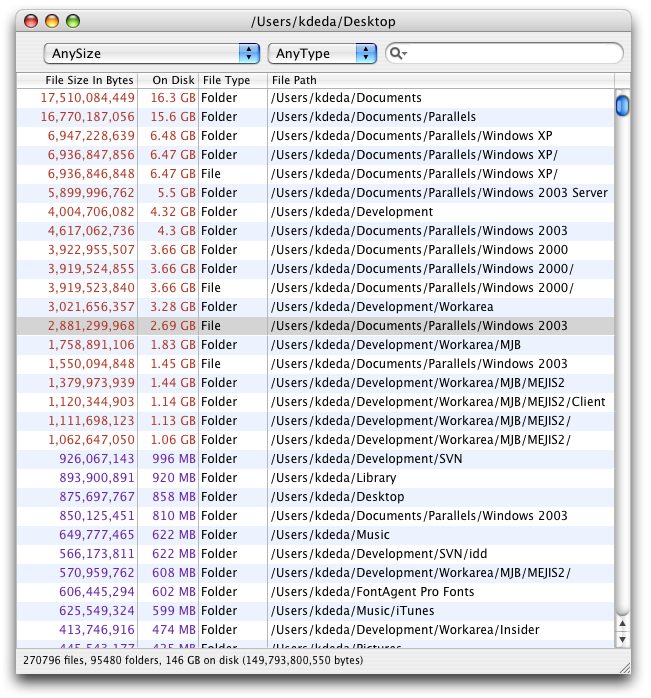Image resolution: width=651 pixels, height=698 pixels.
Task: Select the /Users/kdeda/Development/SVN/idd row
Action: point(315,554)
